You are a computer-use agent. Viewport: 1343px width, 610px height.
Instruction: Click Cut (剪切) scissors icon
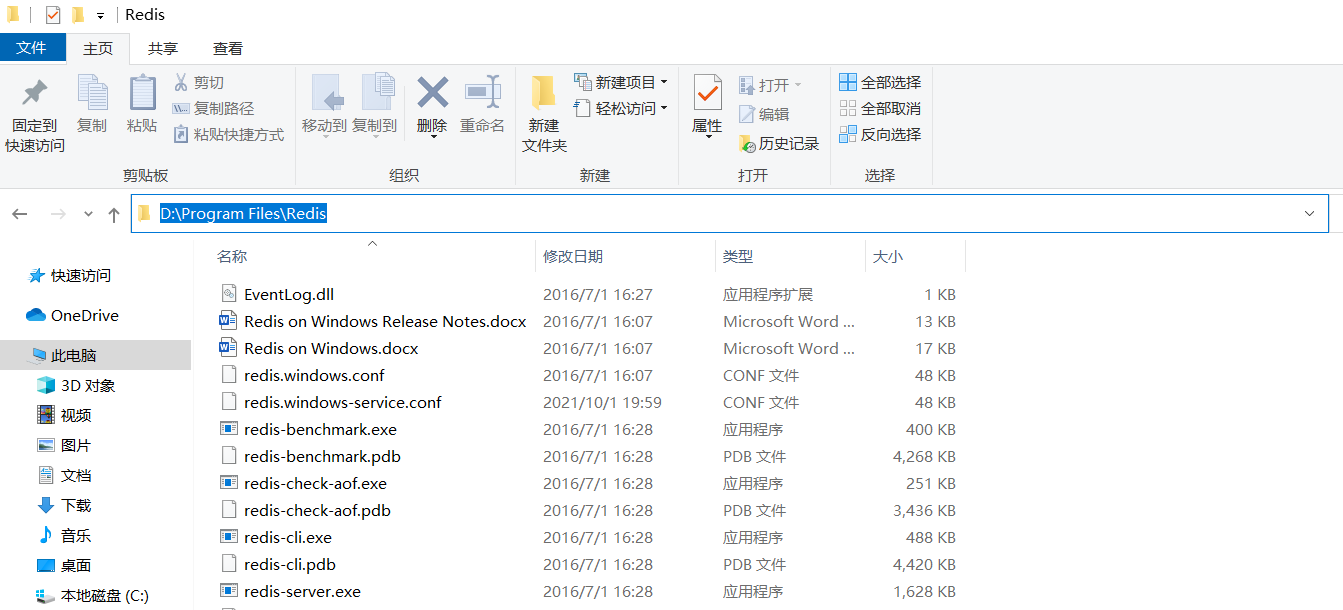click(182, 82)
